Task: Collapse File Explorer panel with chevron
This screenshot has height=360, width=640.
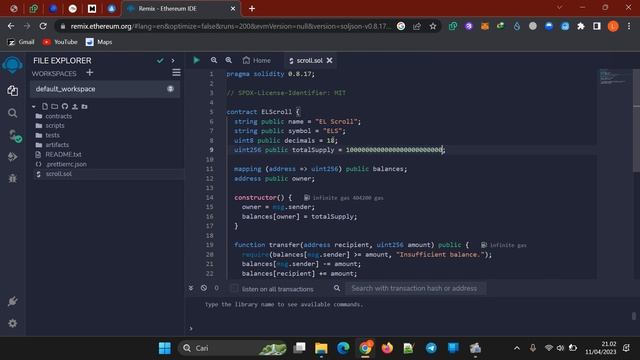Action: pos(173,60)
